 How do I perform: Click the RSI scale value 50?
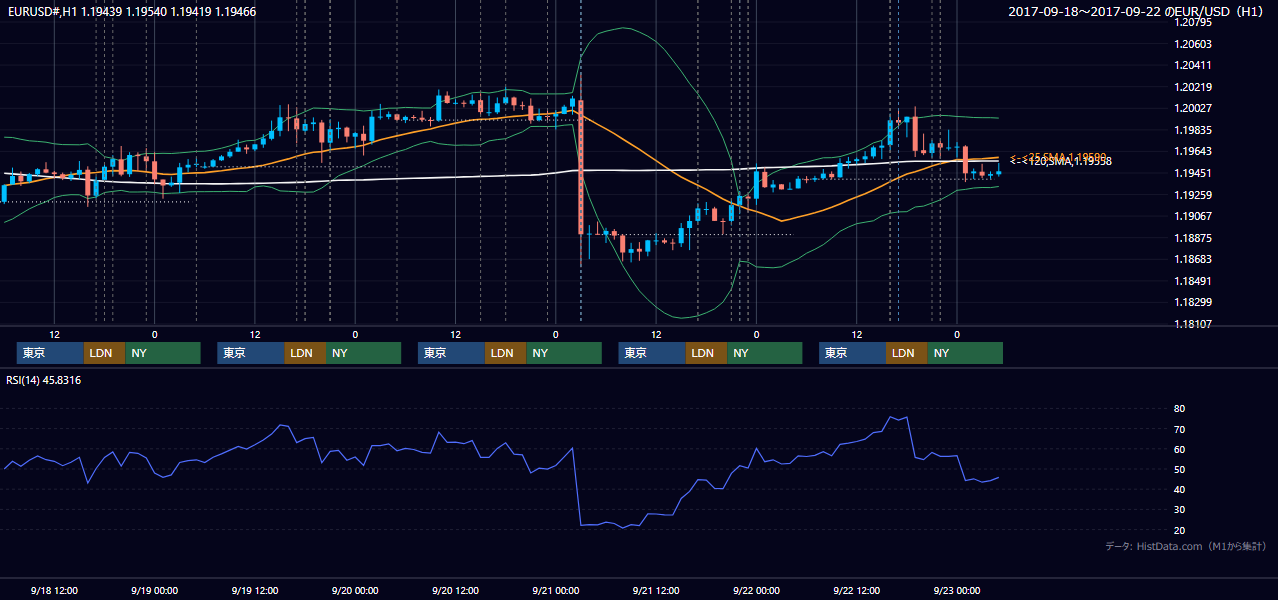tap(1180, 469)
